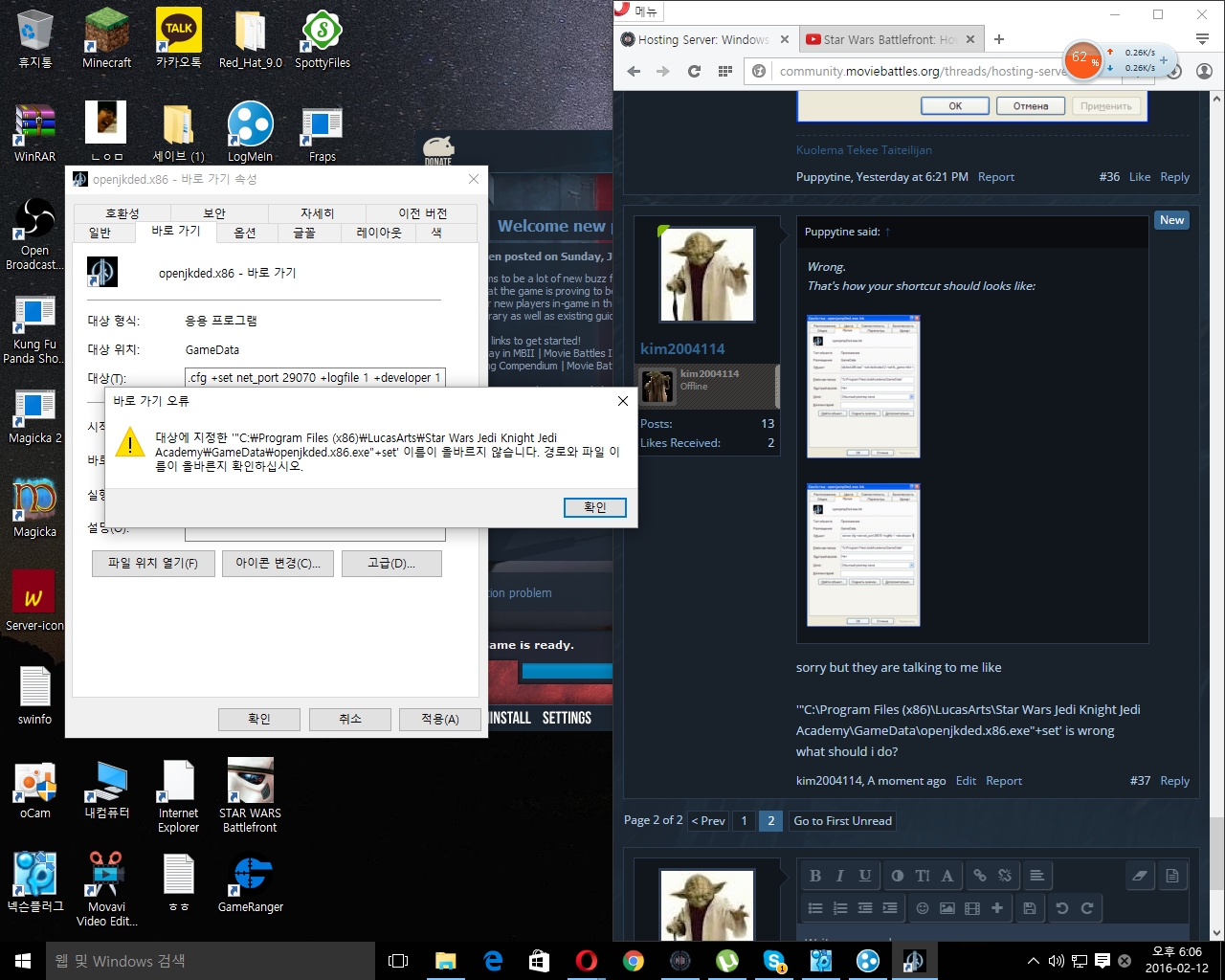The image size is (1225, 980).
Task: Click the remove formatting eraser icon
Action: (1139, 876)
